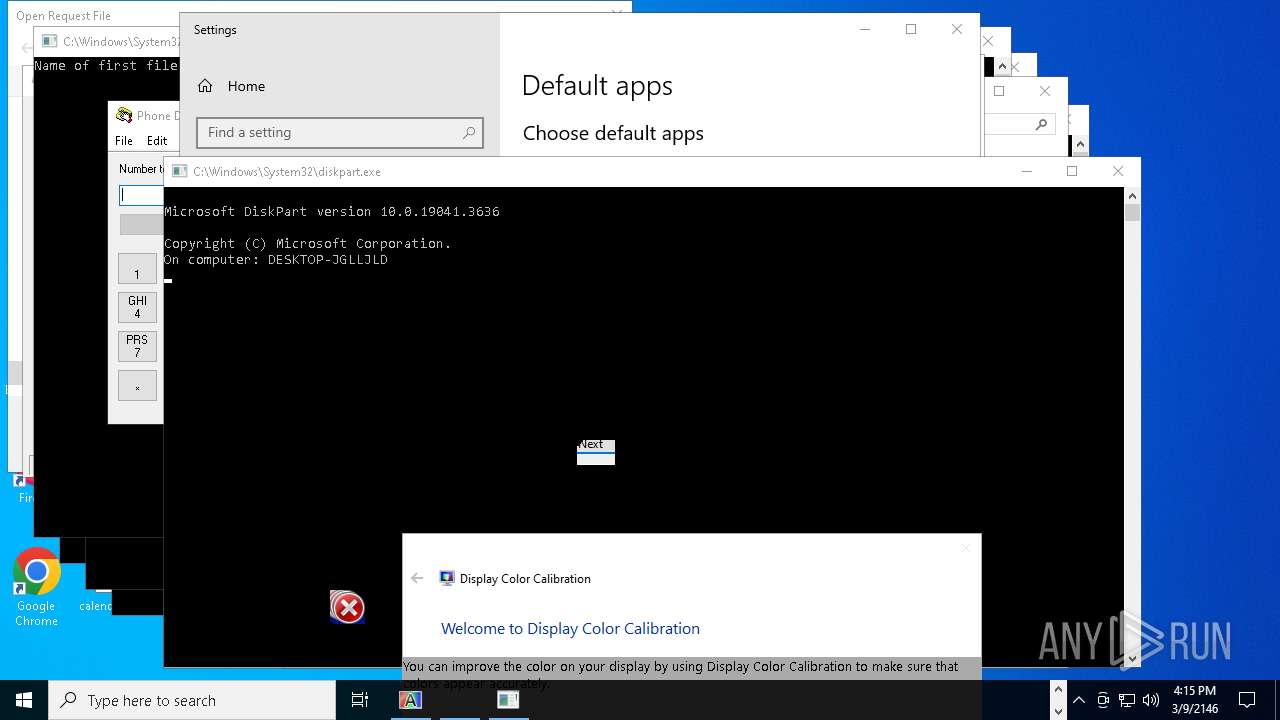
Task: Click the taskbar search box
Action: coord(192,700)
